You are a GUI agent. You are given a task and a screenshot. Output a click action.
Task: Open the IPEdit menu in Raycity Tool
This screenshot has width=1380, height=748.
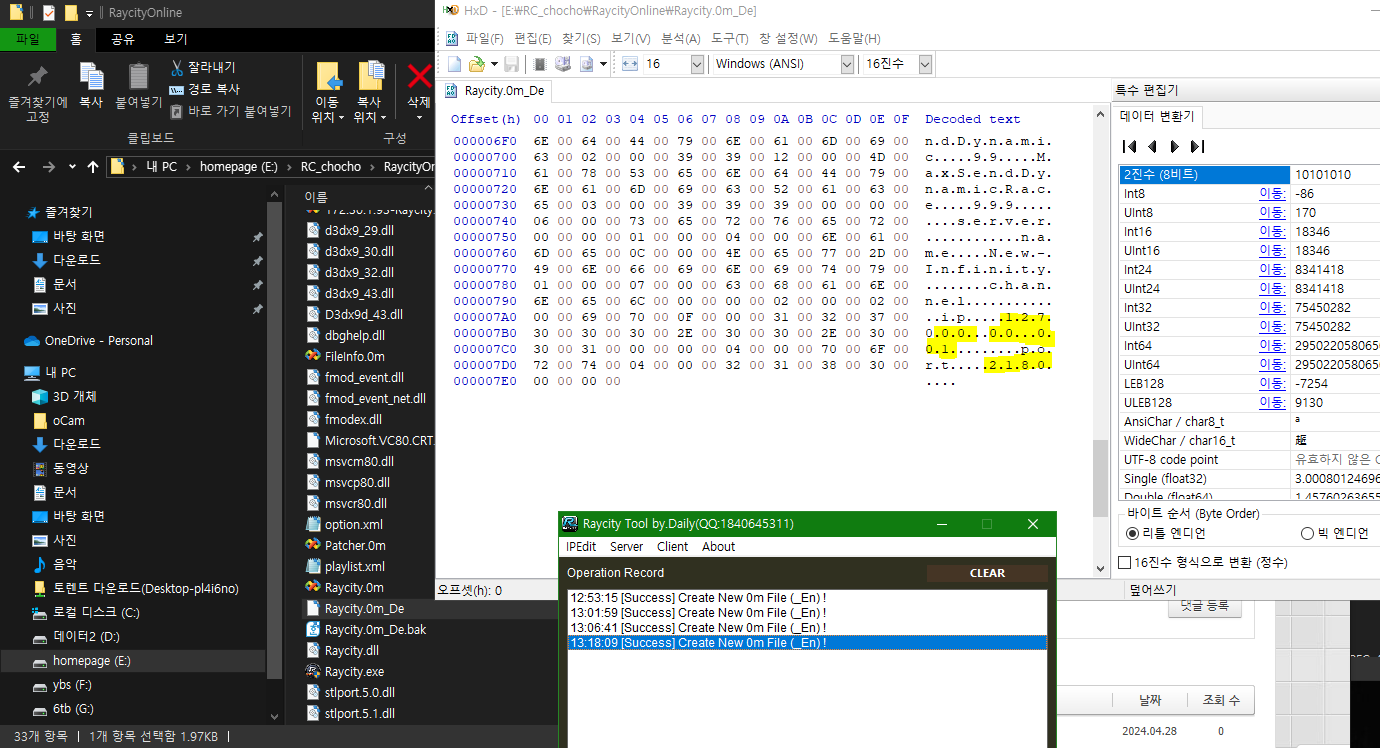(581, 547)
